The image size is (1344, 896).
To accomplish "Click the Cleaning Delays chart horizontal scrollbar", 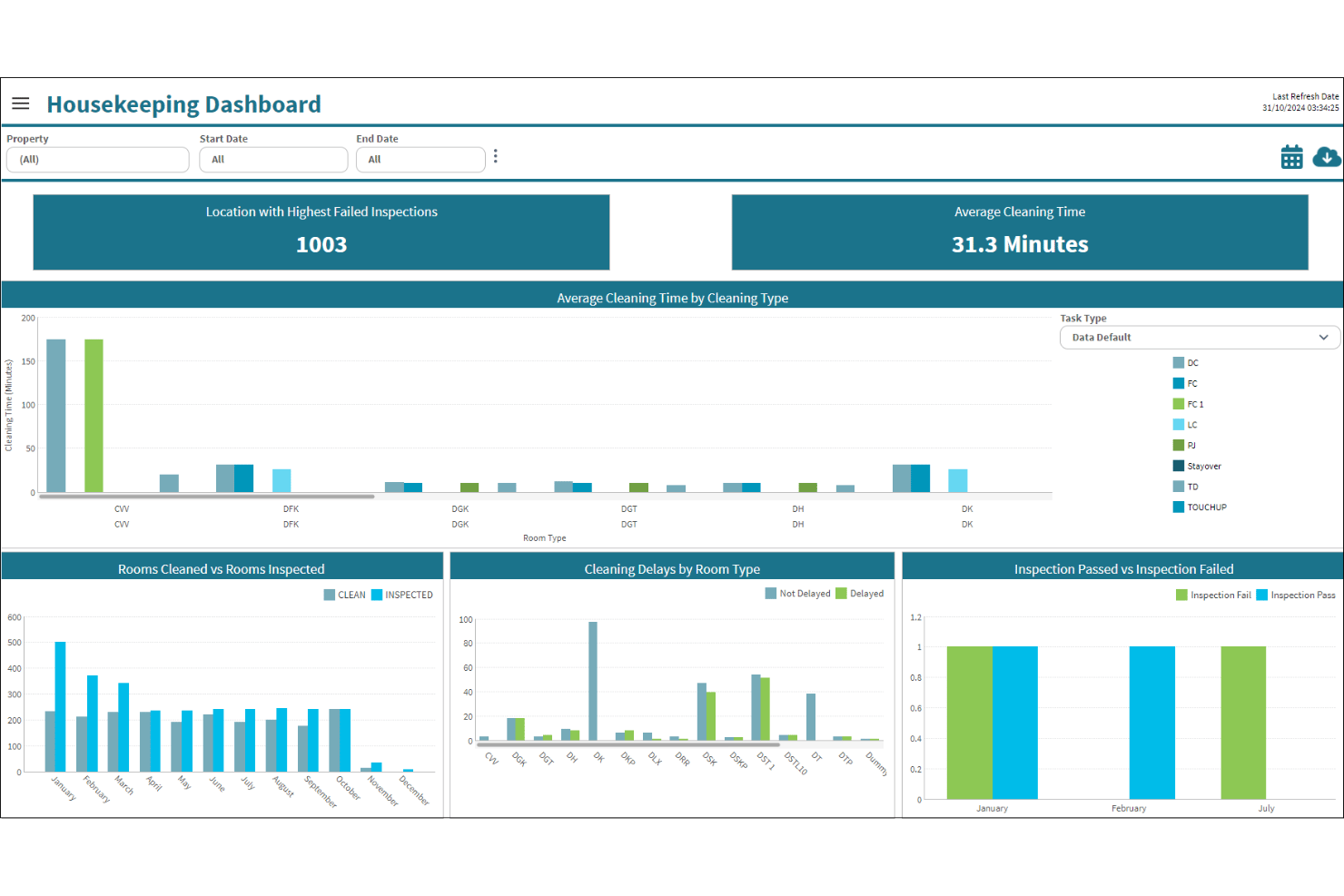I will click(628, 744).
